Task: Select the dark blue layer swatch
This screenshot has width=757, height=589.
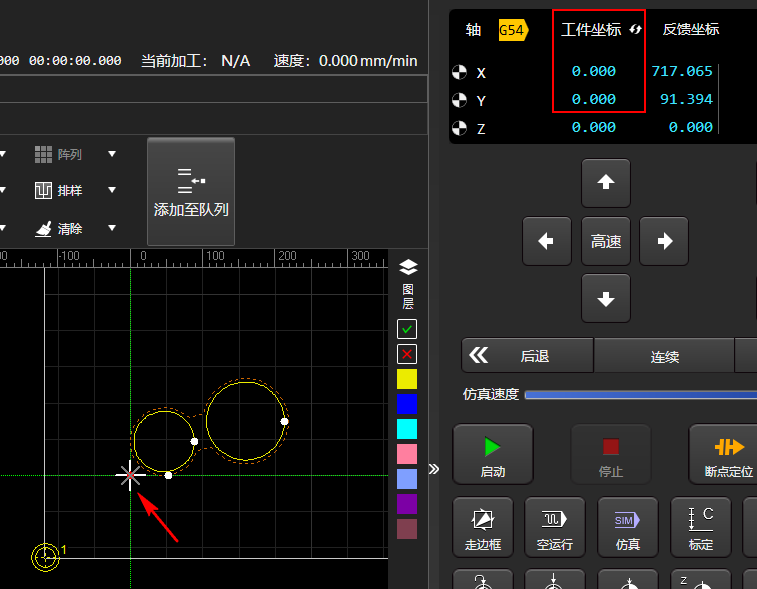Action: (407, 404)
